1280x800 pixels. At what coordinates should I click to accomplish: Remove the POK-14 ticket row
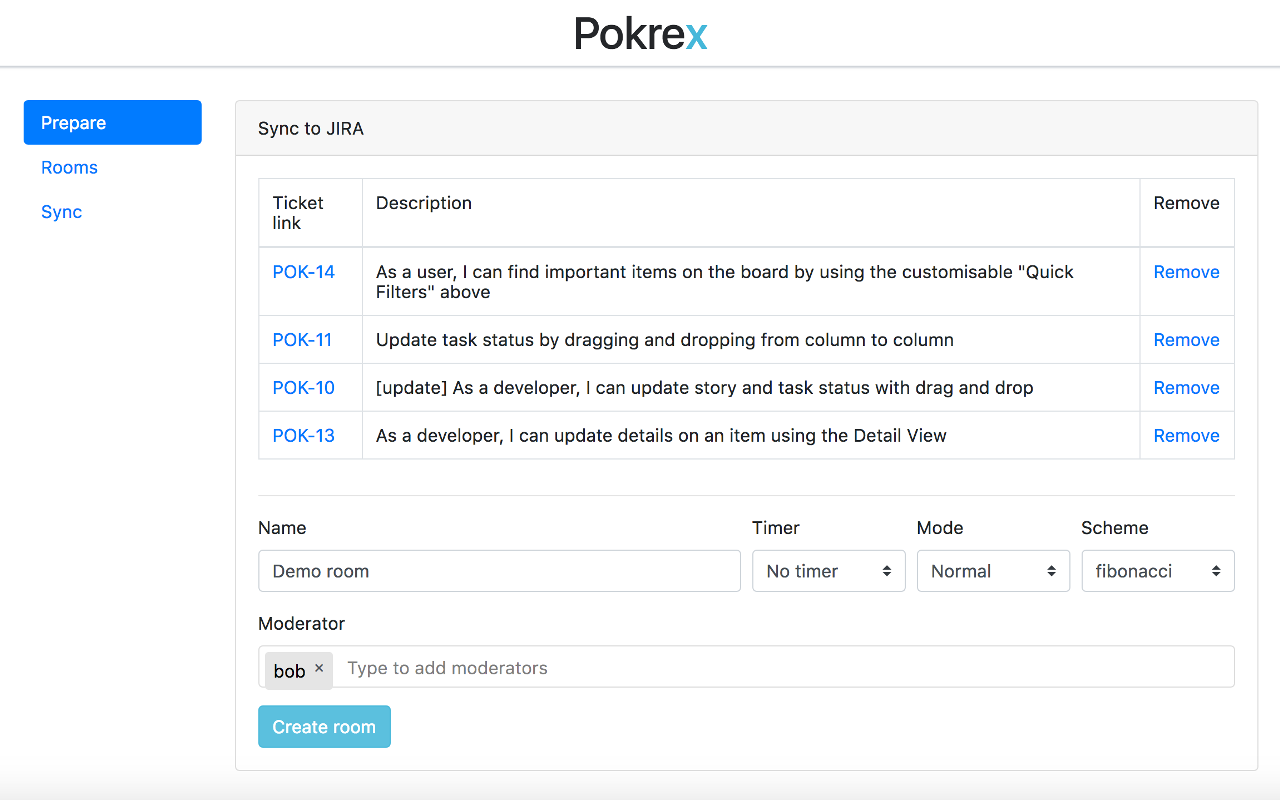pyautogui.click(x=1186, y=272)
